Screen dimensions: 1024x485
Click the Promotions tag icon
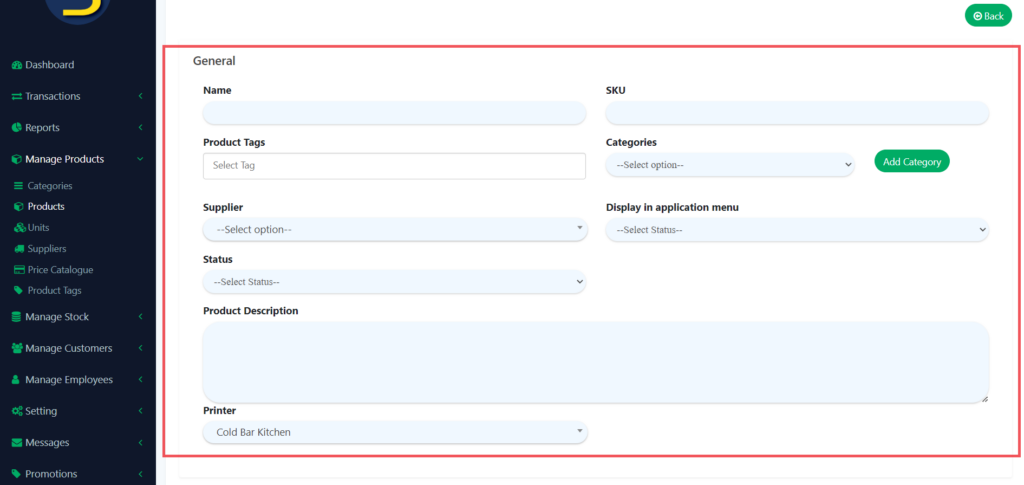17,474
